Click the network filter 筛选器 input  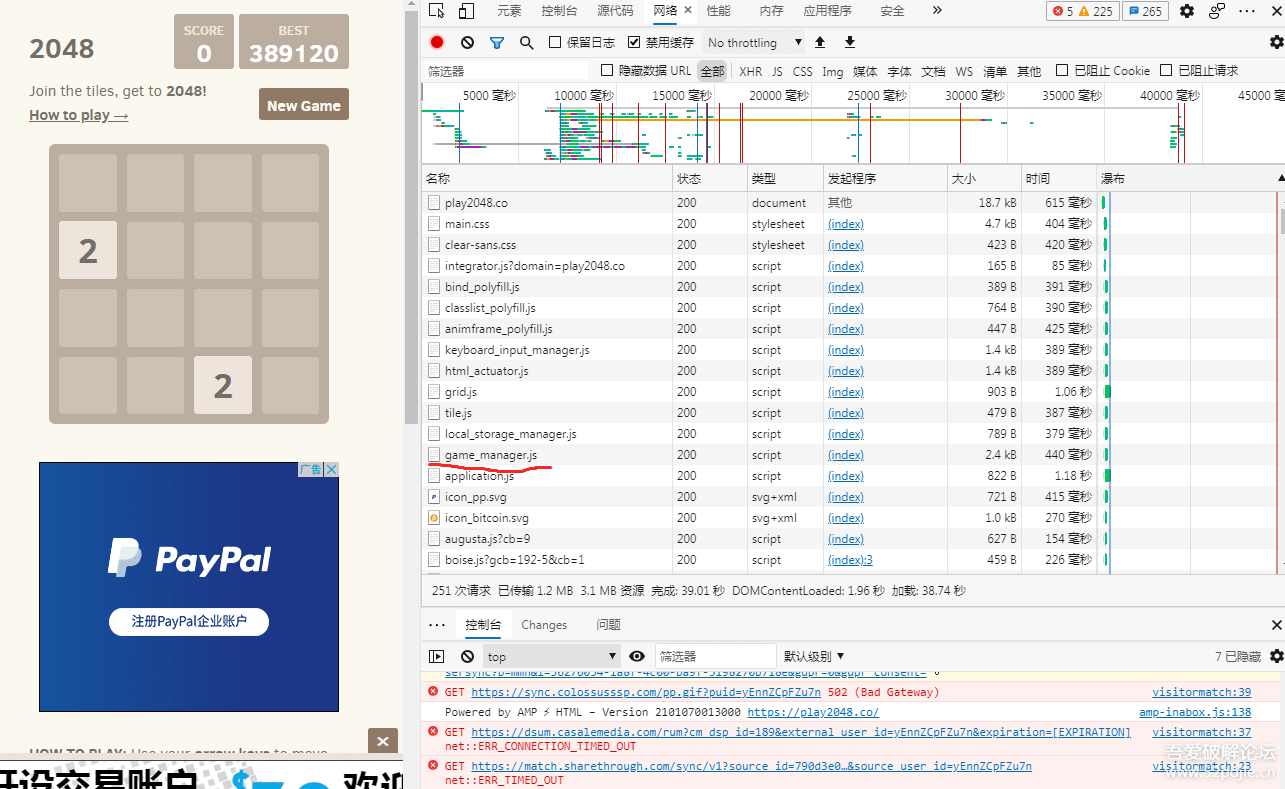(506, 71)
